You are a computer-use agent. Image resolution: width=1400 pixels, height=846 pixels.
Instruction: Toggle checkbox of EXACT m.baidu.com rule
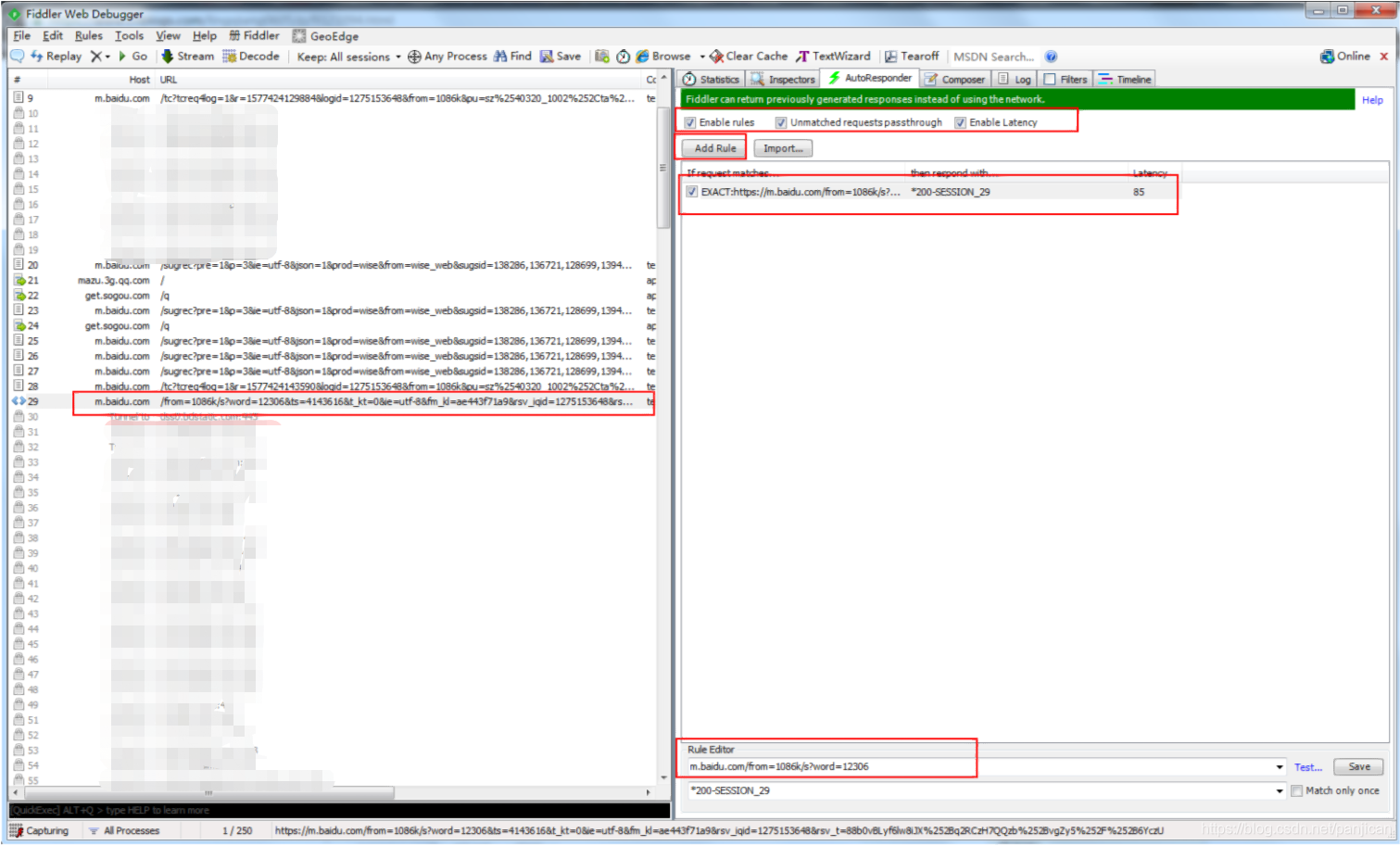coord(692,192)
